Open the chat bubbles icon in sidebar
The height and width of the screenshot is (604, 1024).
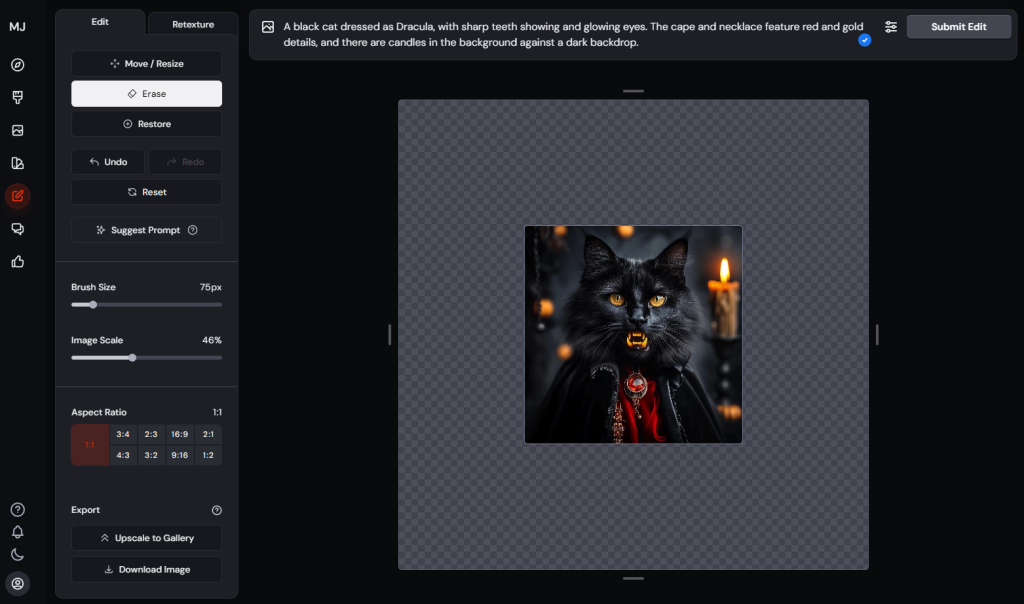pos(17,229)
